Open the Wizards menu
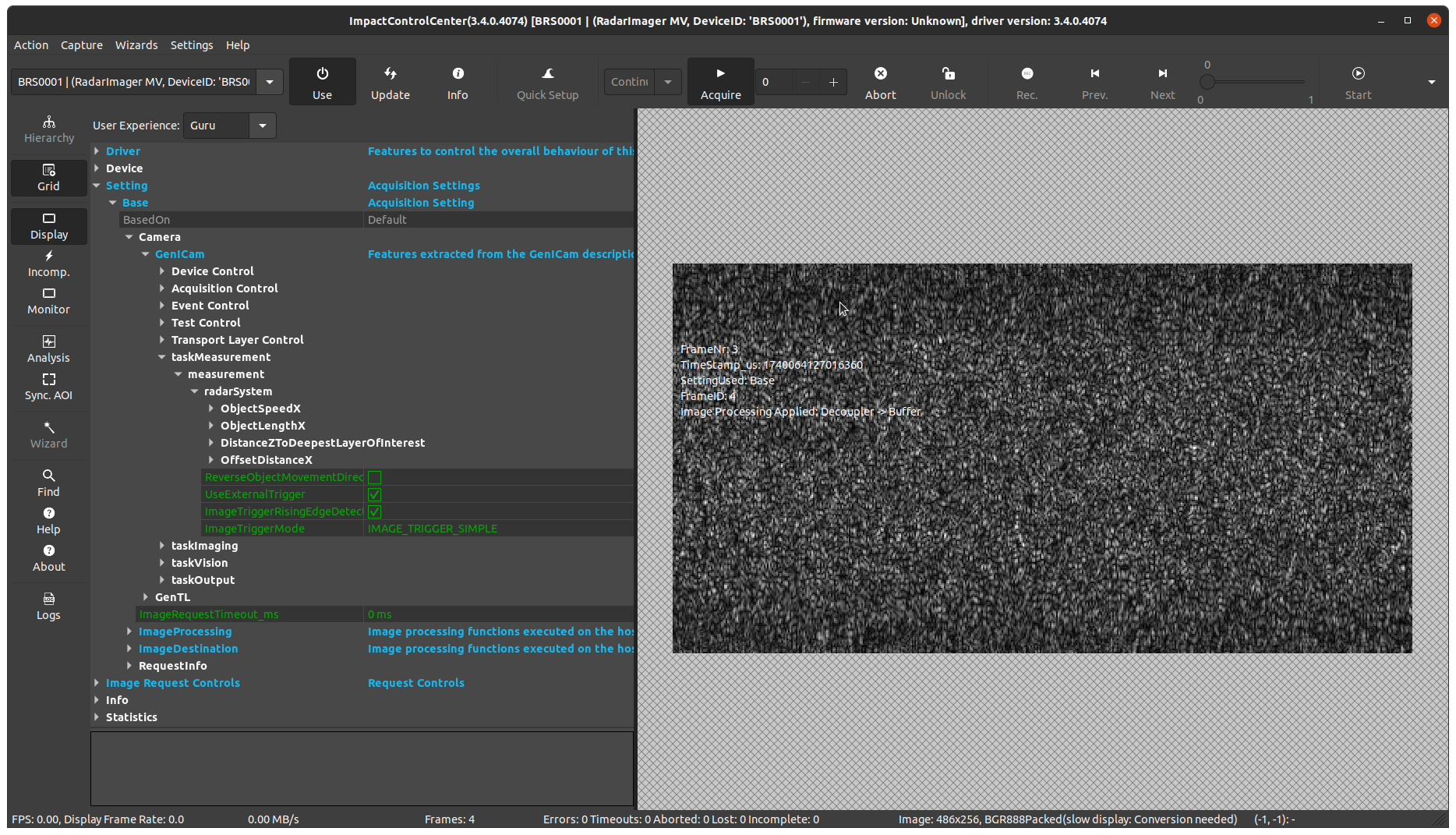This screenshot has height=835, width=1456. [136, 45]
